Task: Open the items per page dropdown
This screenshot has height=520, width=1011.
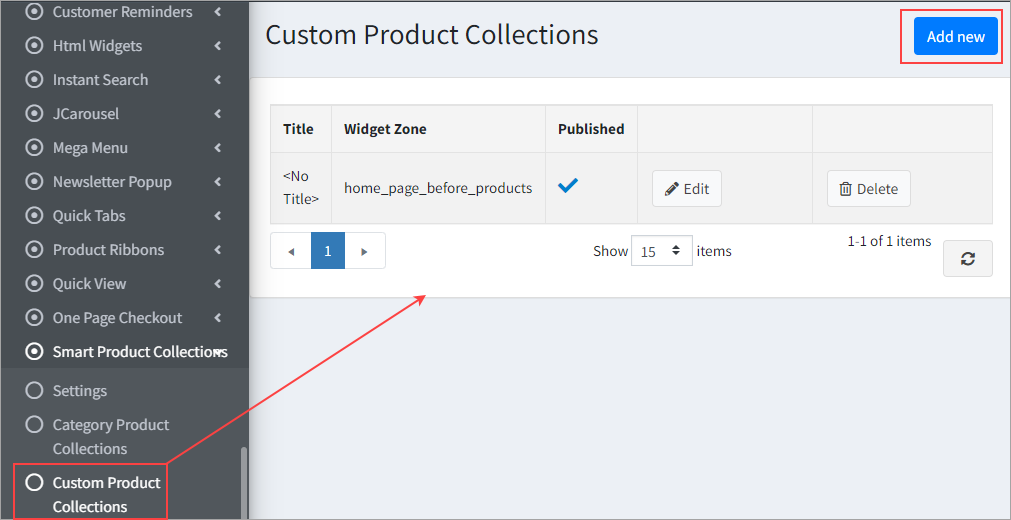Action: [x=661, y=251]
